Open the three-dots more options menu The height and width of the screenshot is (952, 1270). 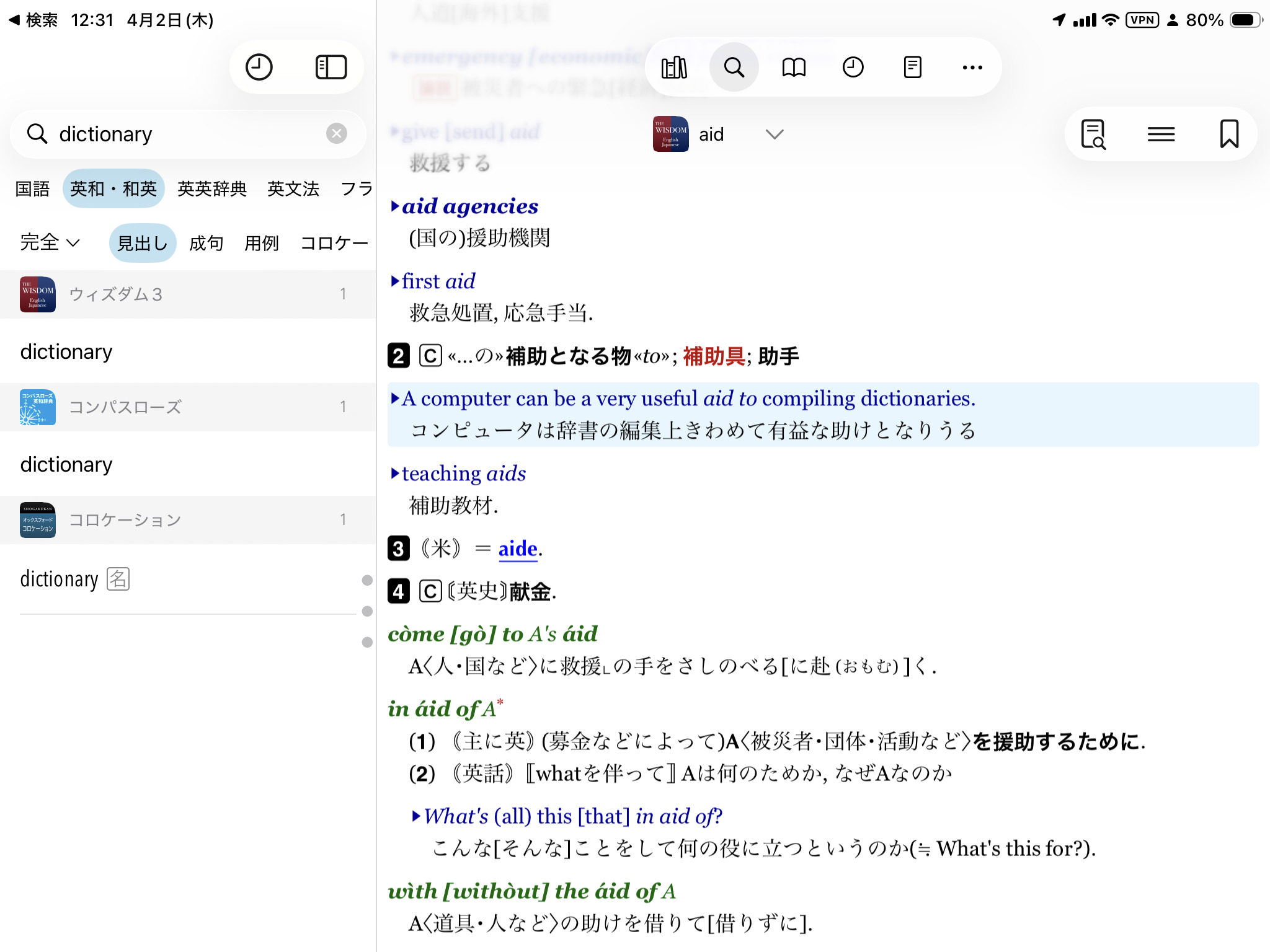point(972,67)
